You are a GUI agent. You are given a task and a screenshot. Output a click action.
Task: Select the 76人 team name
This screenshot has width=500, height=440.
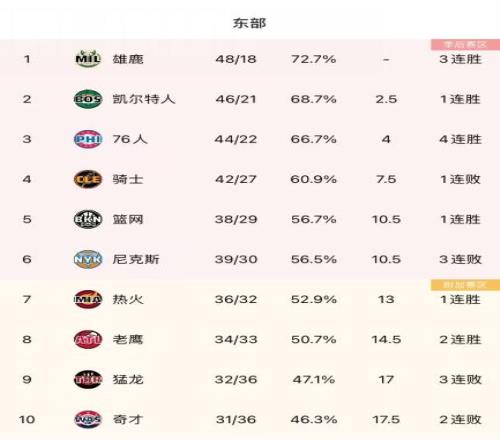click(130, 139)
